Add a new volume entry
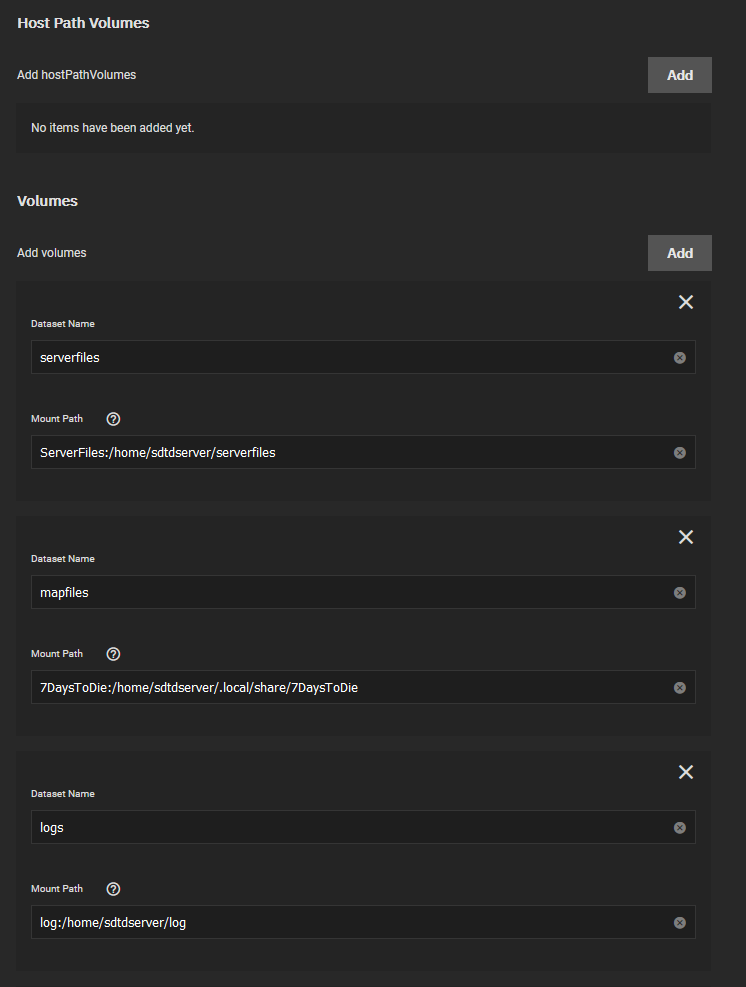The image size is (746, 987). click(x=680, y=253)
